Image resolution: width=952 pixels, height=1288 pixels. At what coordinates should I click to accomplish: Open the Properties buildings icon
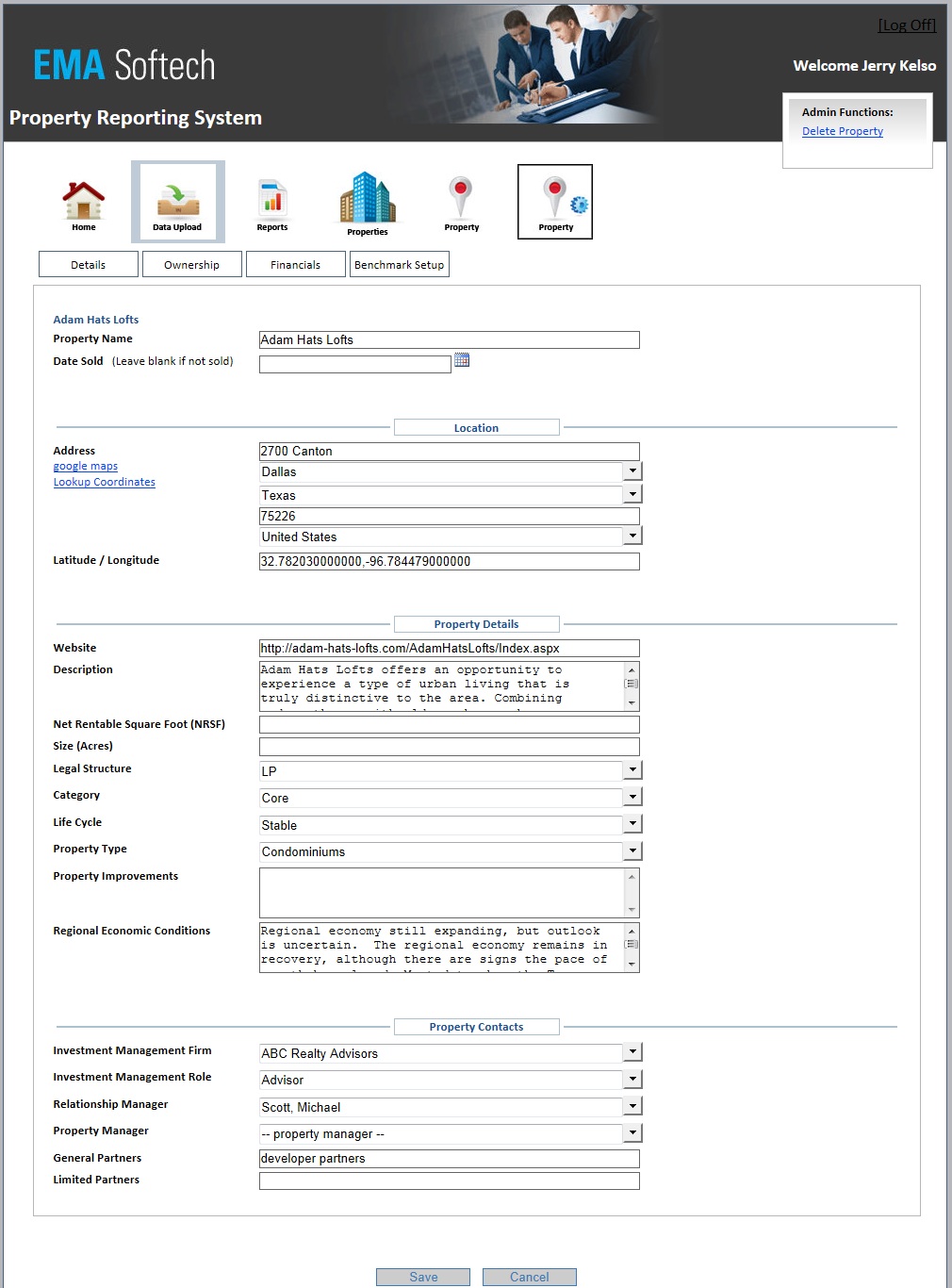[368, 204]
